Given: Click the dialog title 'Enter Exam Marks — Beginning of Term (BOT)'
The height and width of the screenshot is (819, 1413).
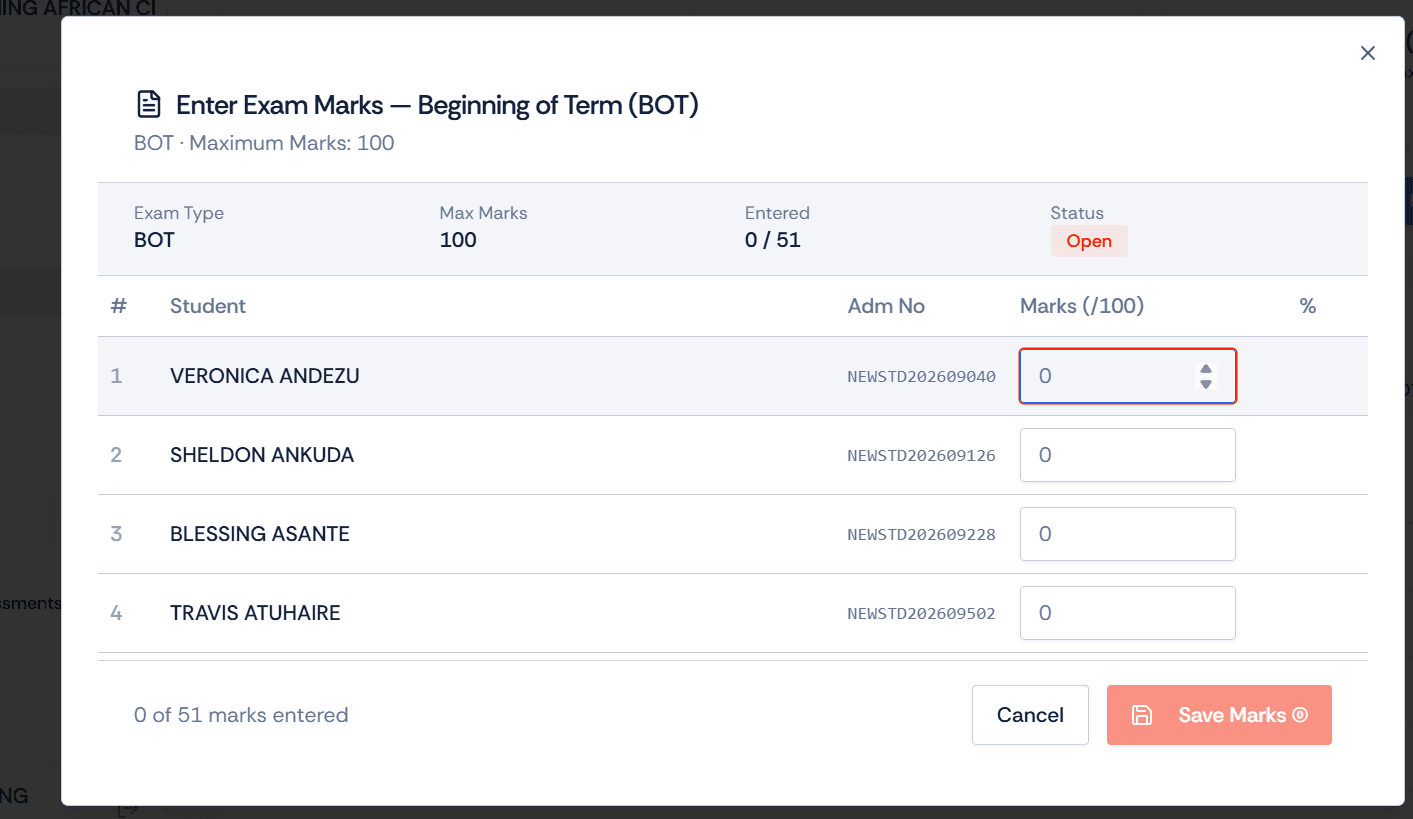Looking at the screenshot, I should 437,105.
